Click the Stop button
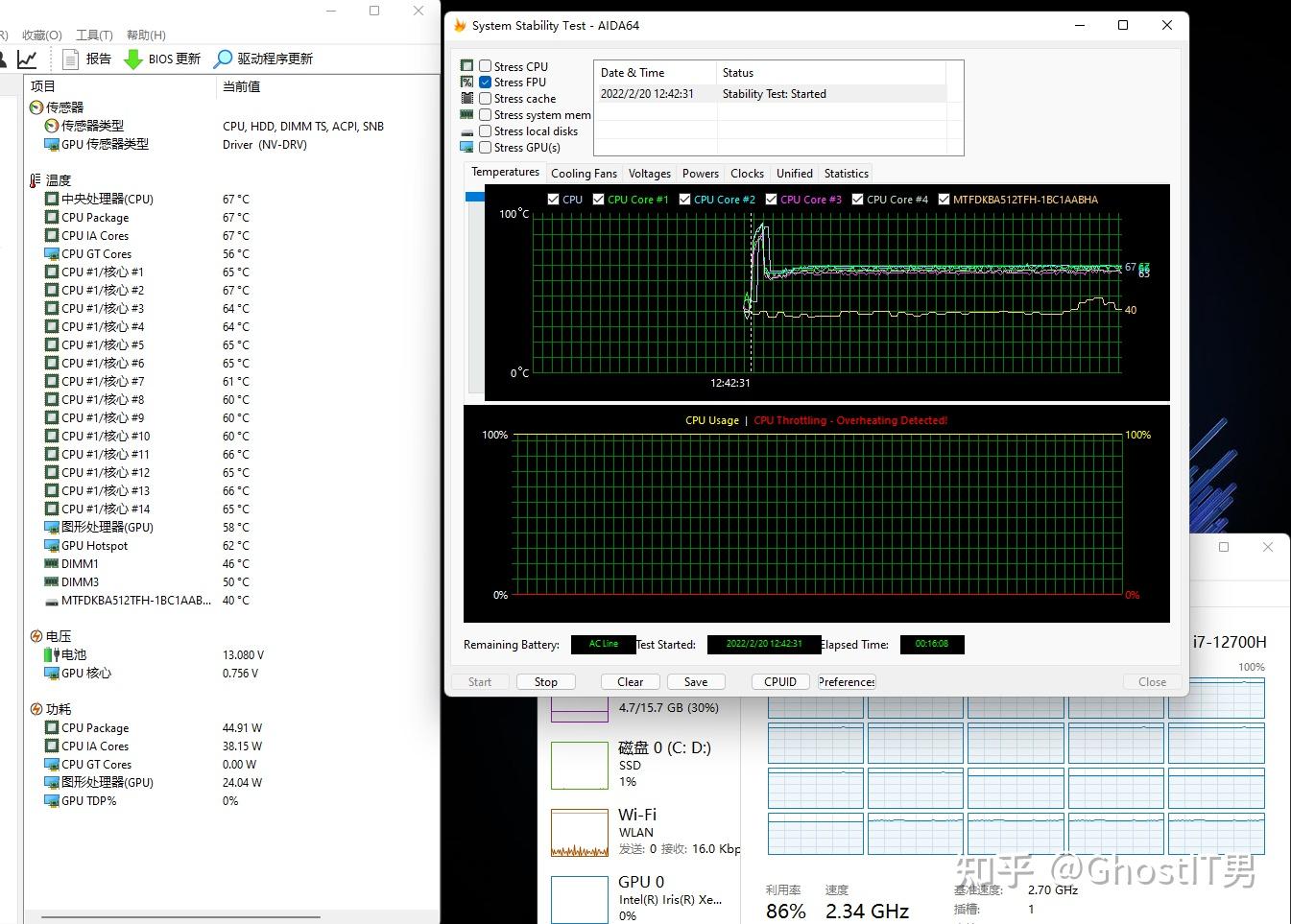Image resolution: width=1291 pixels, height=924 pixels. click(x=546, y=682)
